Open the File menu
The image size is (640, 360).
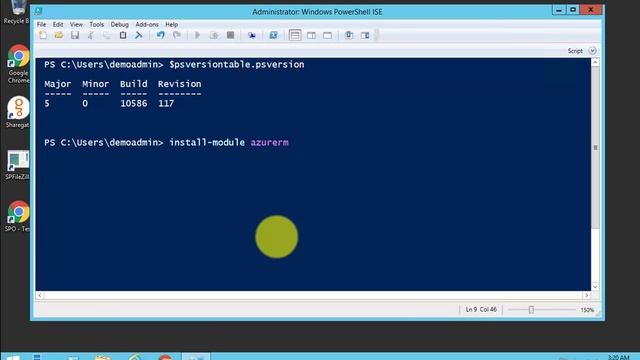[x=41, y=24]
